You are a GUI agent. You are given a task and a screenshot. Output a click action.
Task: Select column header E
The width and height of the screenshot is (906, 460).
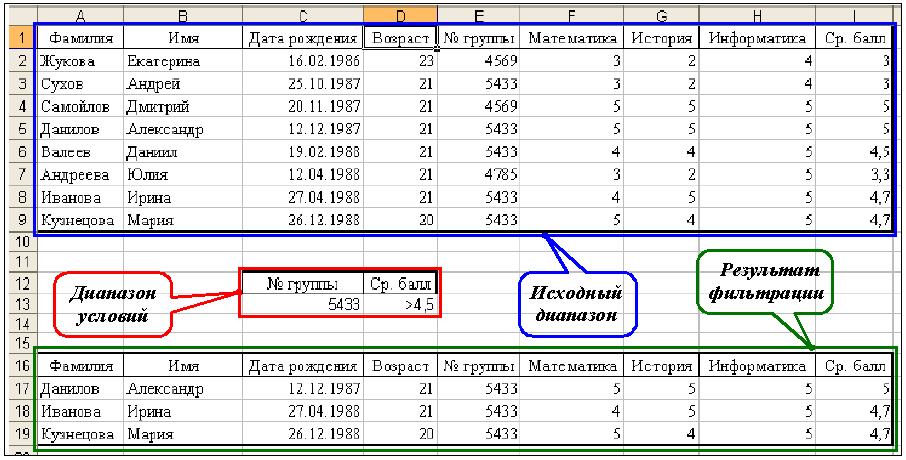pos(479,16)
